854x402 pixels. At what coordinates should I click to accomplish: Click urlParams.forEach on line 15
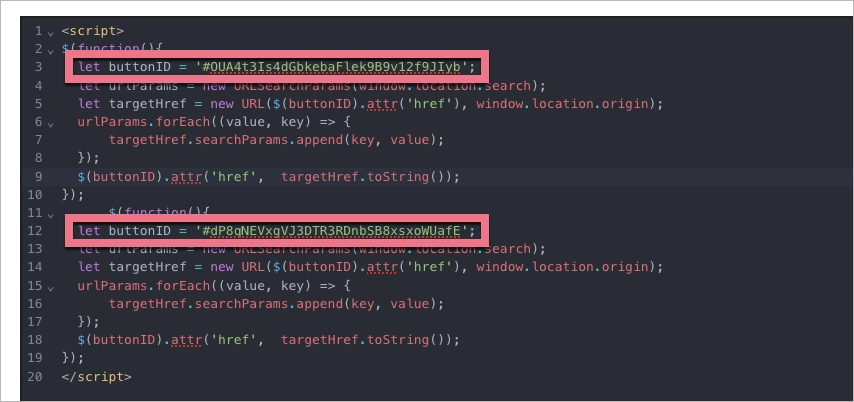[143, 285]
